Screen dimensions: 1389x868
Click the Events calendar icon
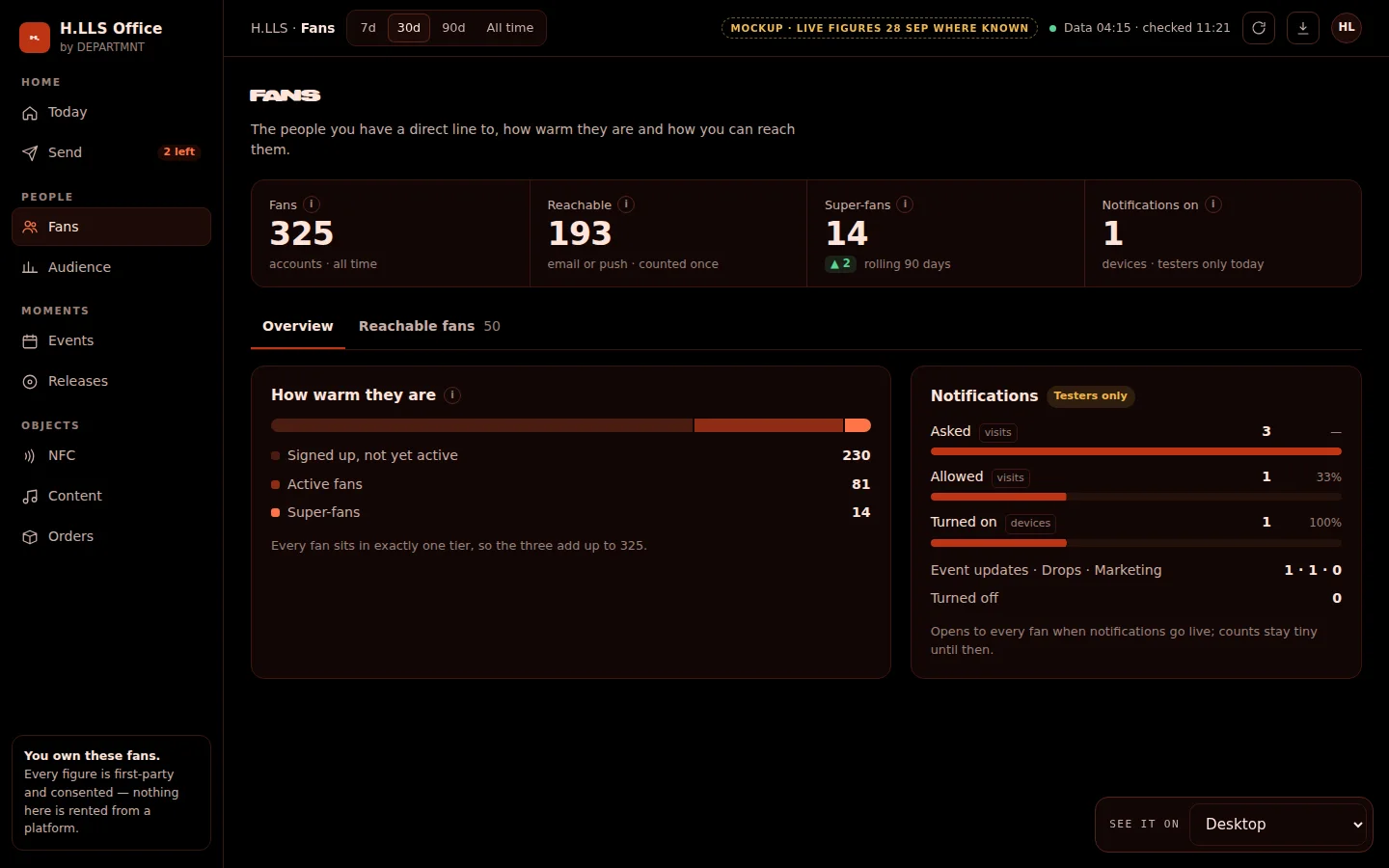coord(30,341)
